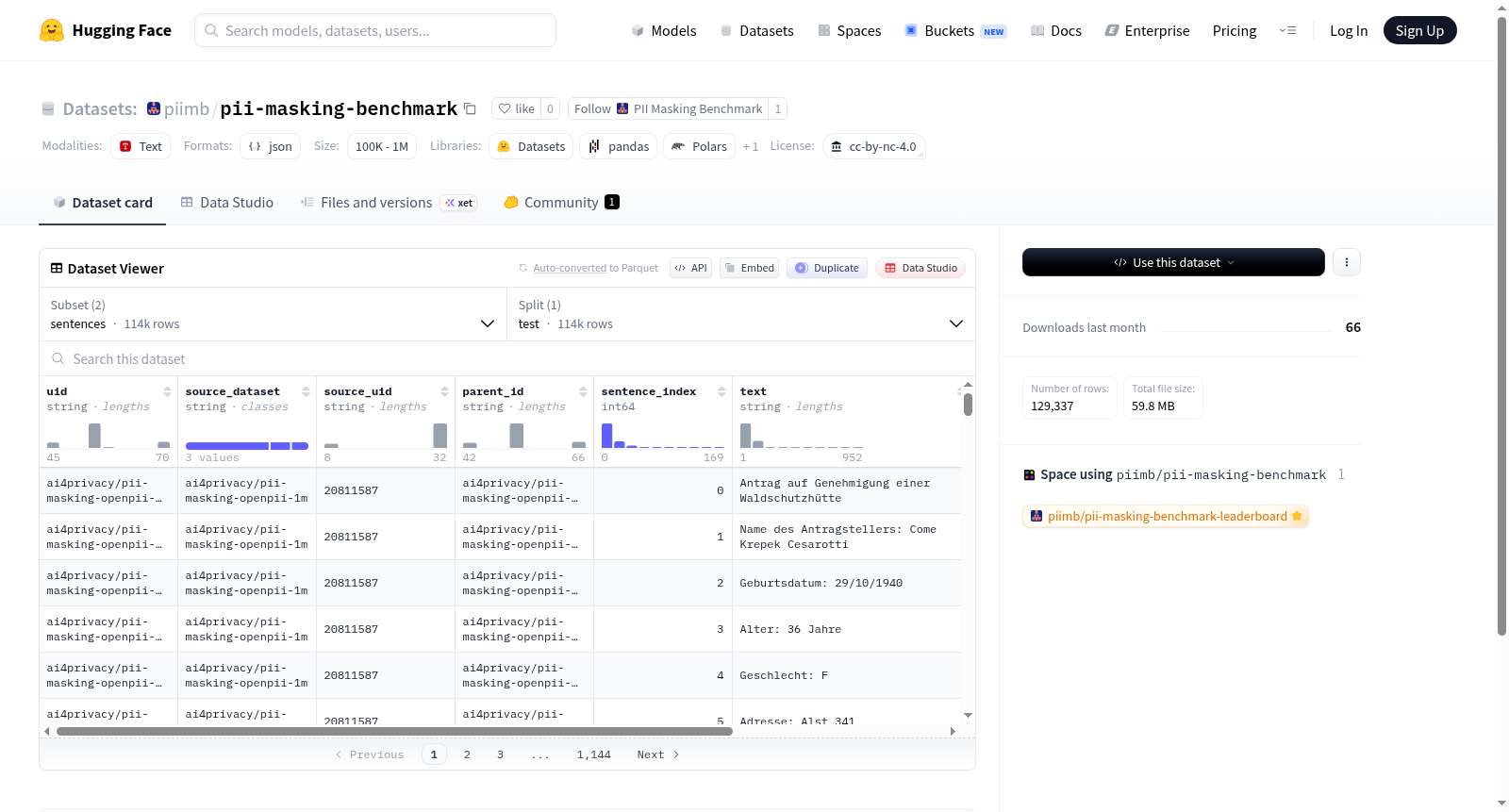The image size is (1509, 812).
Task: Go to Datasets in the navigation
Action: [x=756, y=30]
